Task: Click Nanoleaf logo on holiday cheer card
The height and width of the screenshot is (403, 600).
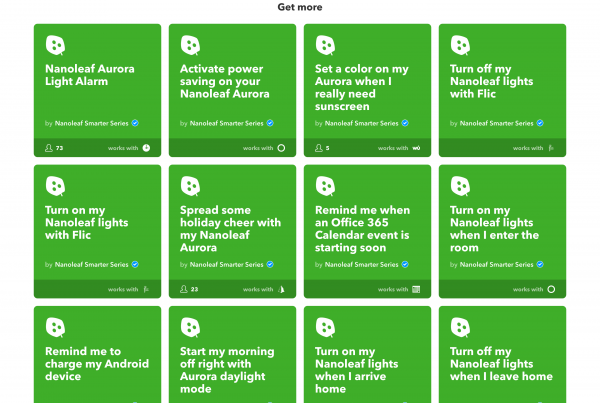Action: (x=191, y=186)
